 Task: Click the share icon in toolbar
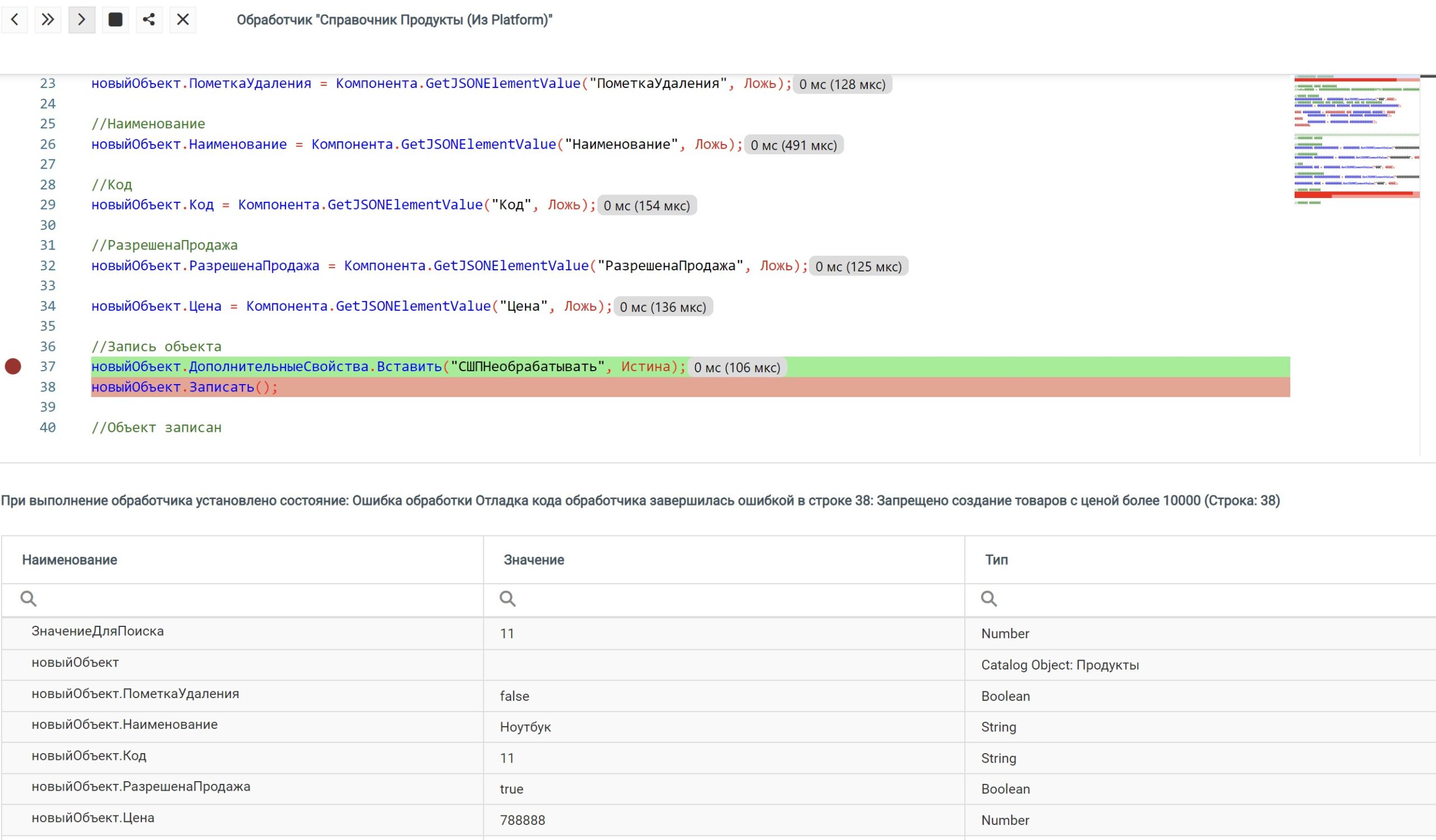coord(149,20)
